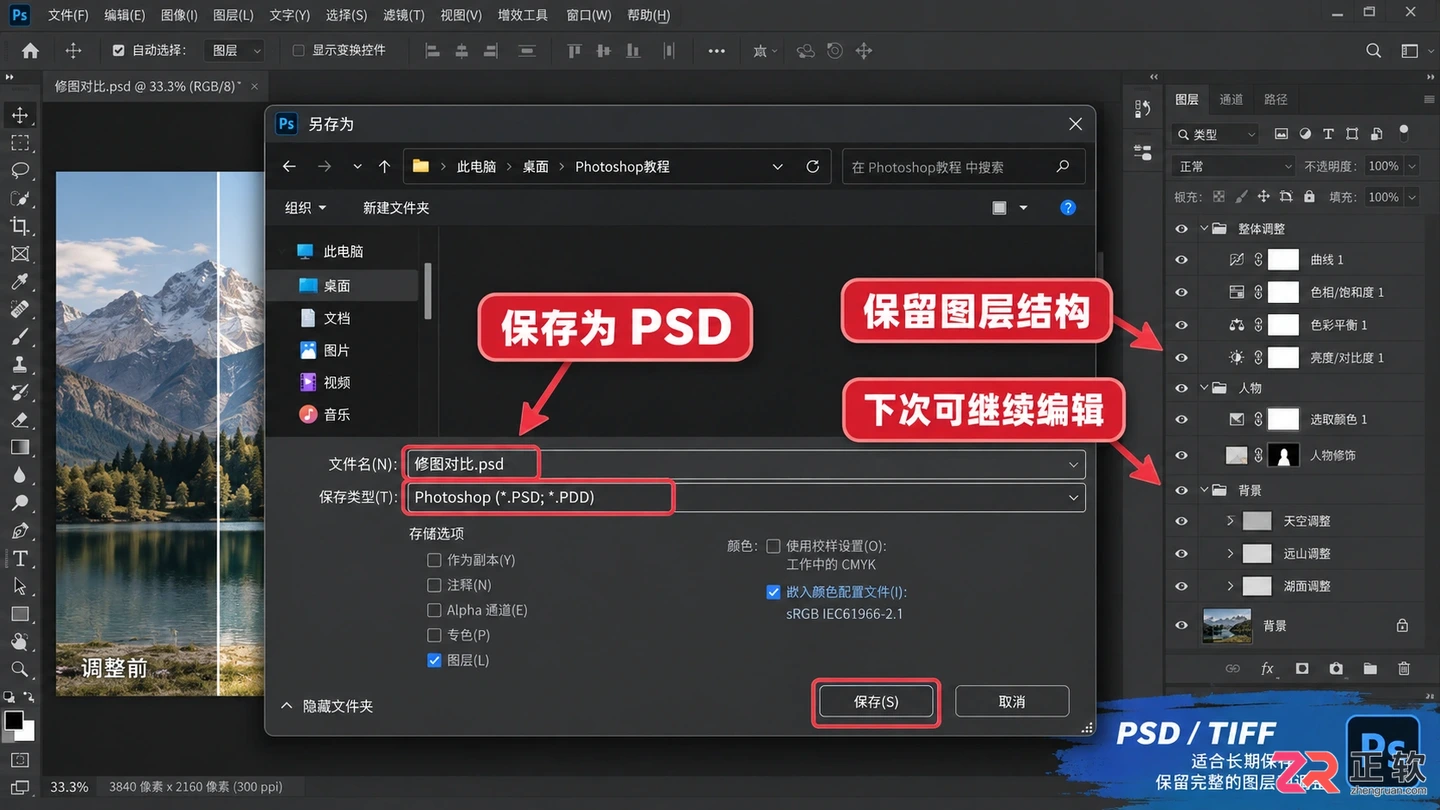Click the fx layer style icon
Image resolution: width=1440 pixels, height=810 pixels.
coord(1267,668)
